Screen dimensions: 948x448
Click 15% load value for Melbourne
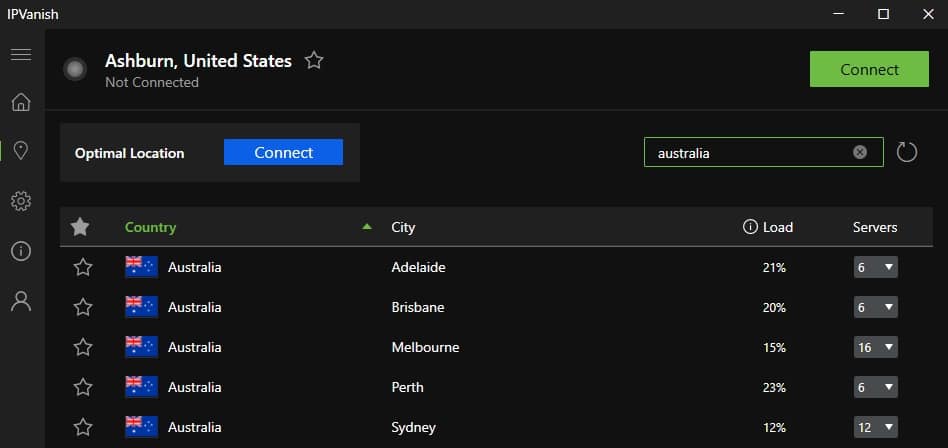point(774,347)
